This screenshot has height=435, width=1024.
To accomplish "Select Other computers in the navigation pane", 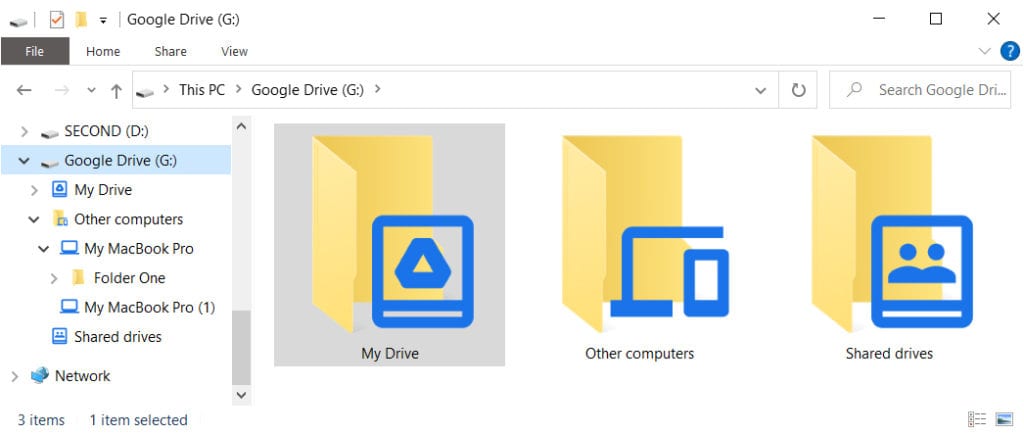I will 129,219.
